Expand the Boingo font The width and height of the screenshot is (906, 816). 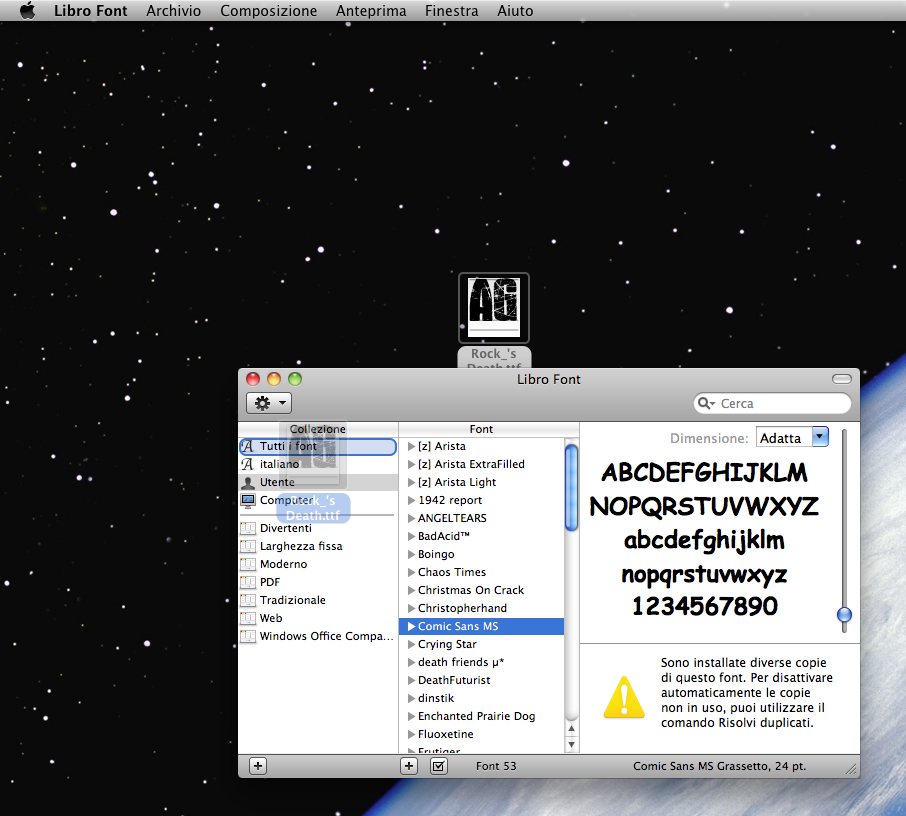click(x=411, y=554)
